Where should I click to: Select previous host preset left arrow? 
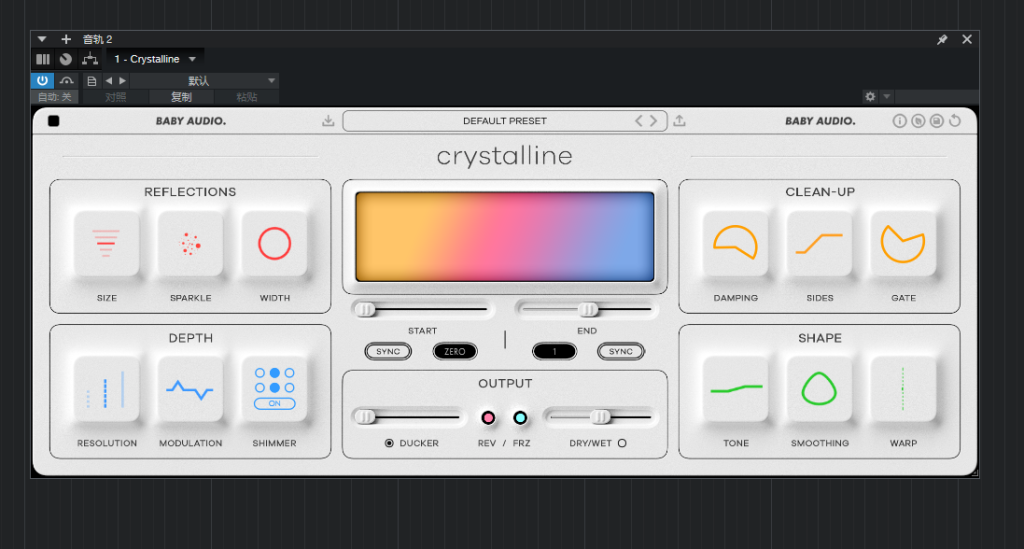point(109,81)
